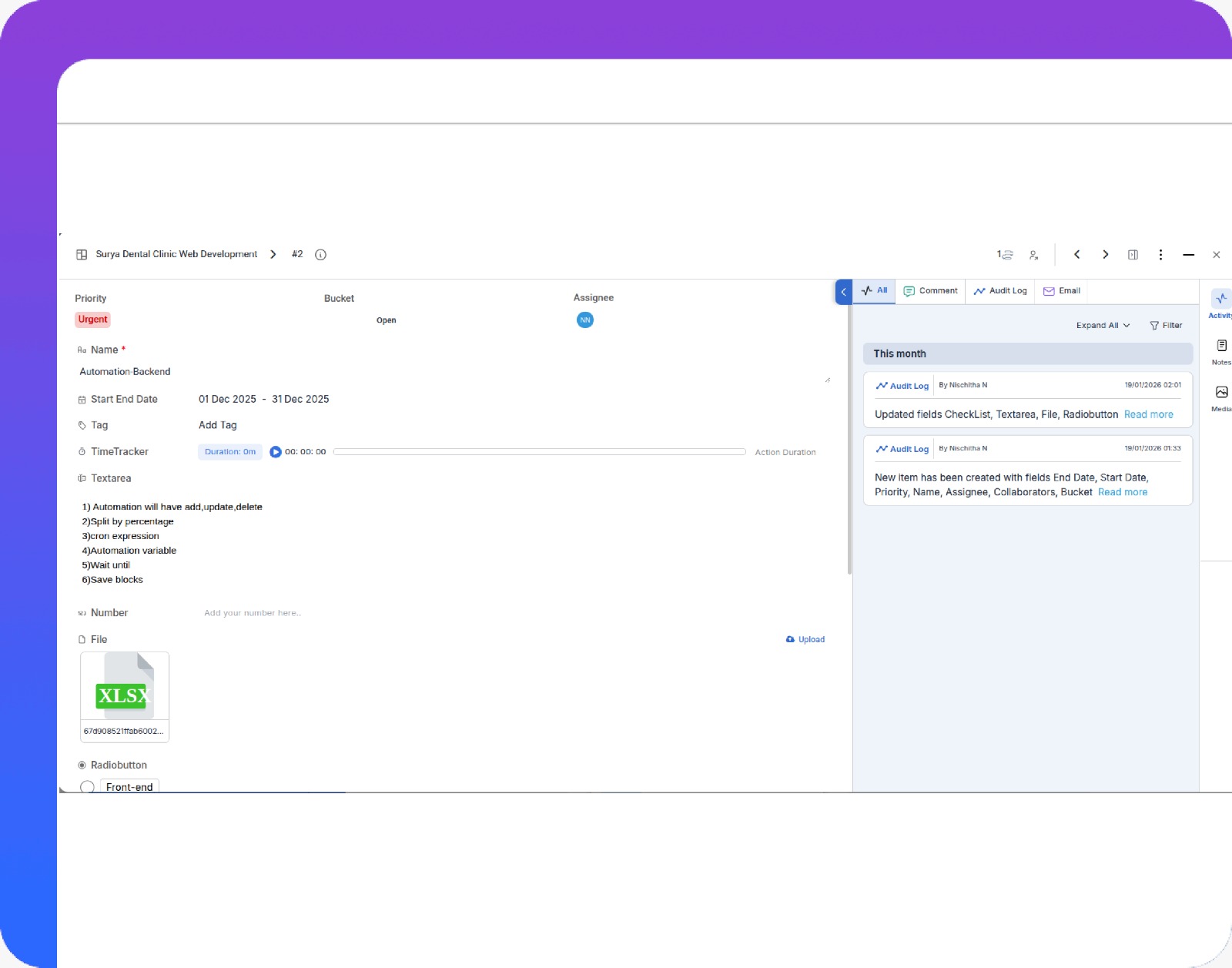The width and height of the screenshot is (1232, 968).
Task: Open the Expand All dropdown
Action: (x=1101, y=325)
